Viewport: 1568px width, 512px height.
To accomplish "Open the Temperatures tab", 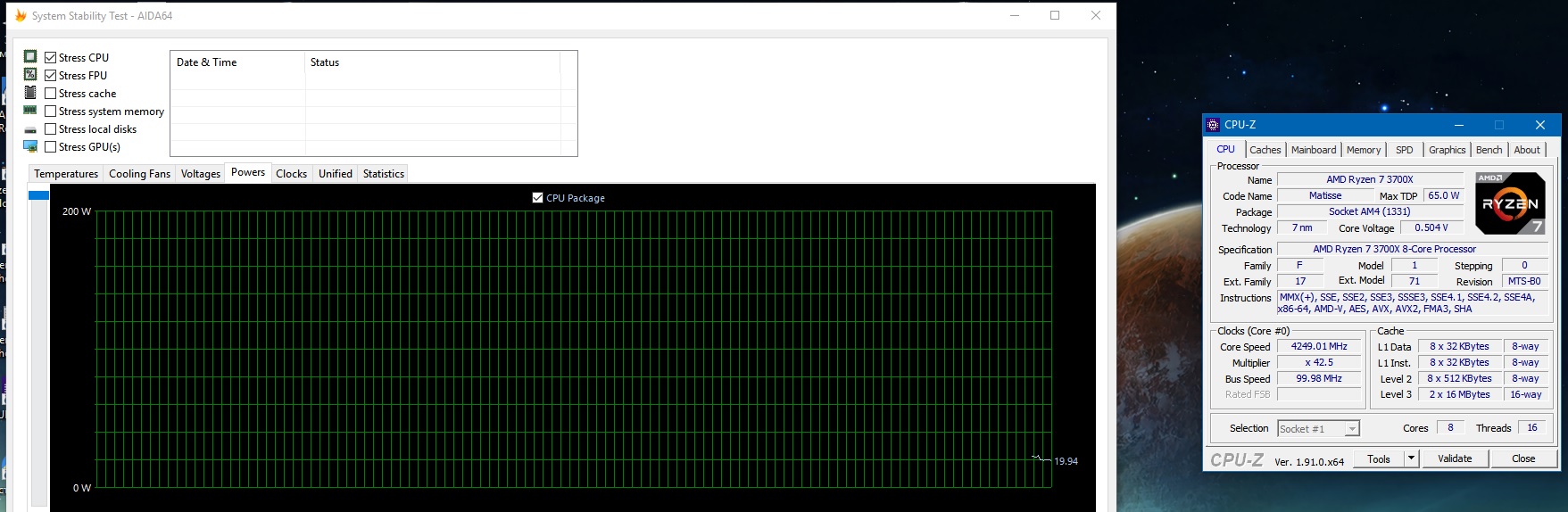I will coord(66,174).
